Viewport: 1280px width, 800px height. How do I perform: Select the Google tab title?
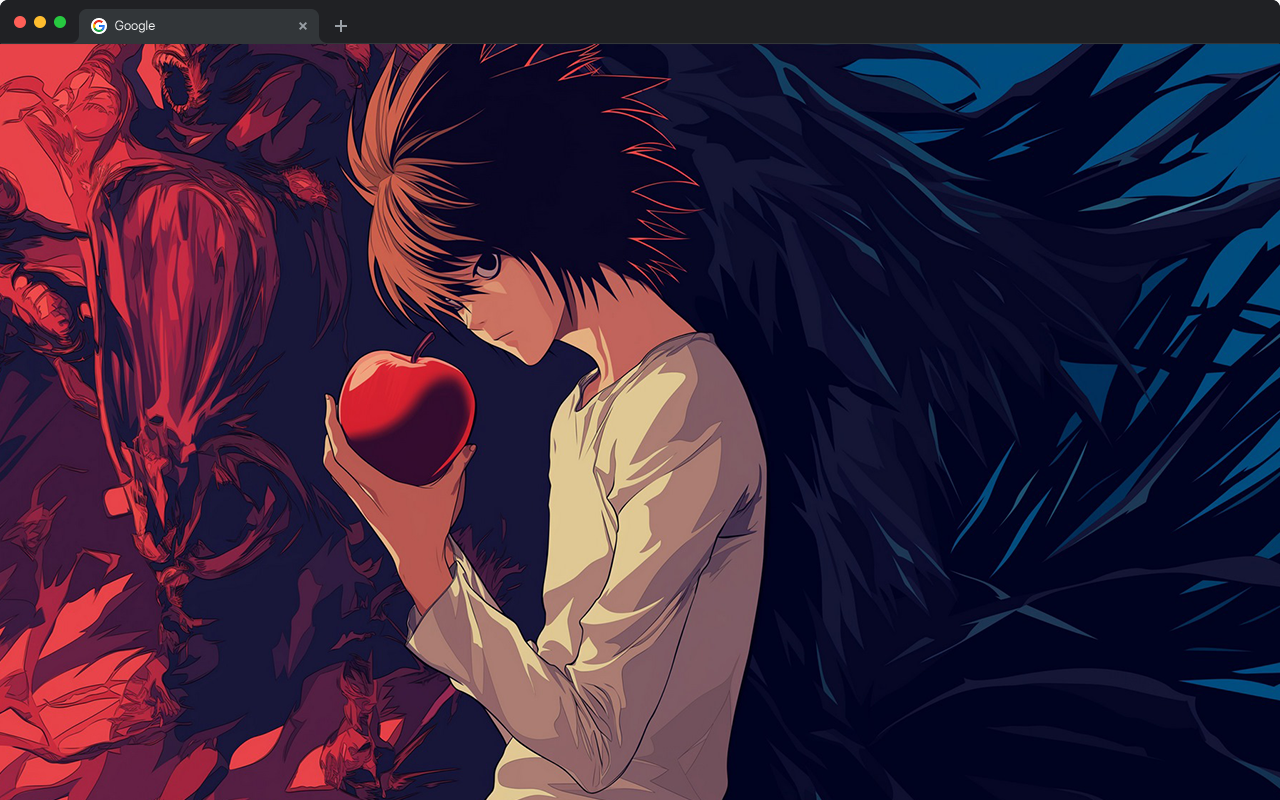pyautogui.click(x=135, y=26)
